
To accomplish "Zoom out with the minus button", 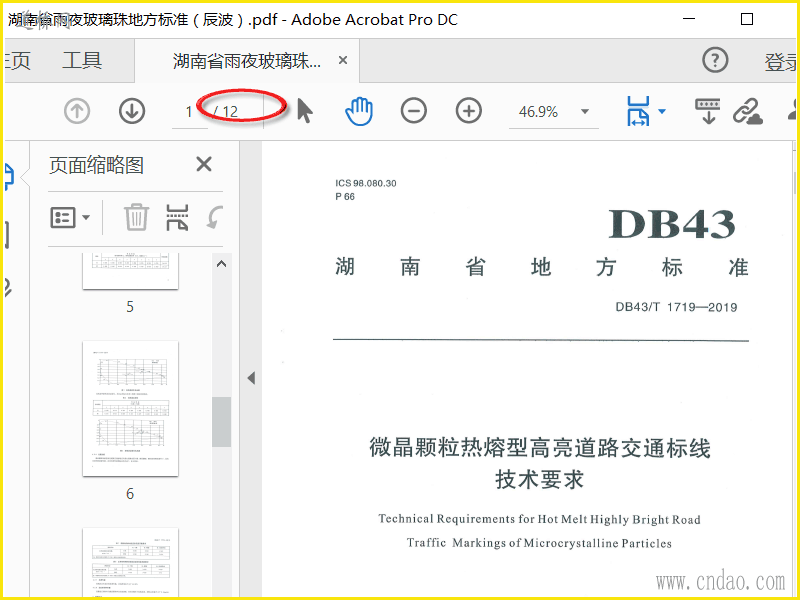I will [414, 111].
